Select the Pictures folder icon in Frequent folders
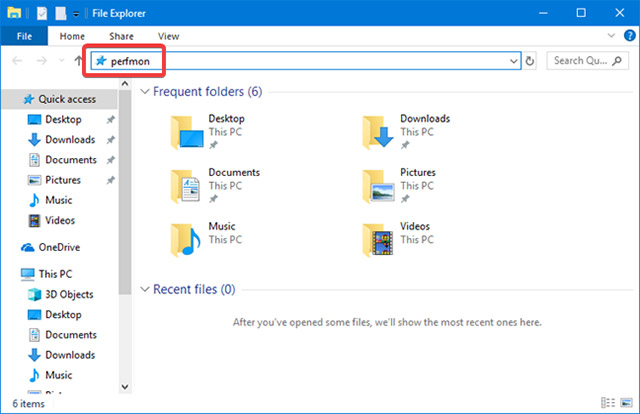The image size is (640, 414). click(379, 187)
